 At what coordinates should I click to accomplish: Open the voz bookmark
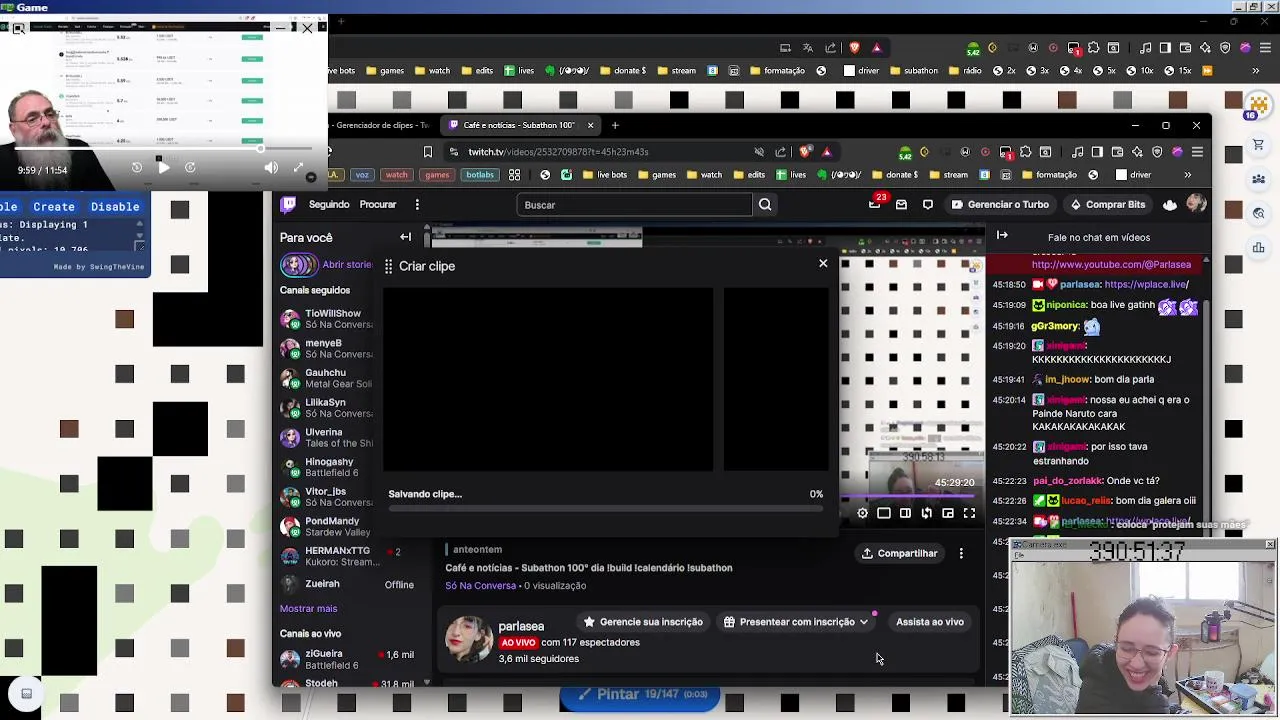pos(362,175)
